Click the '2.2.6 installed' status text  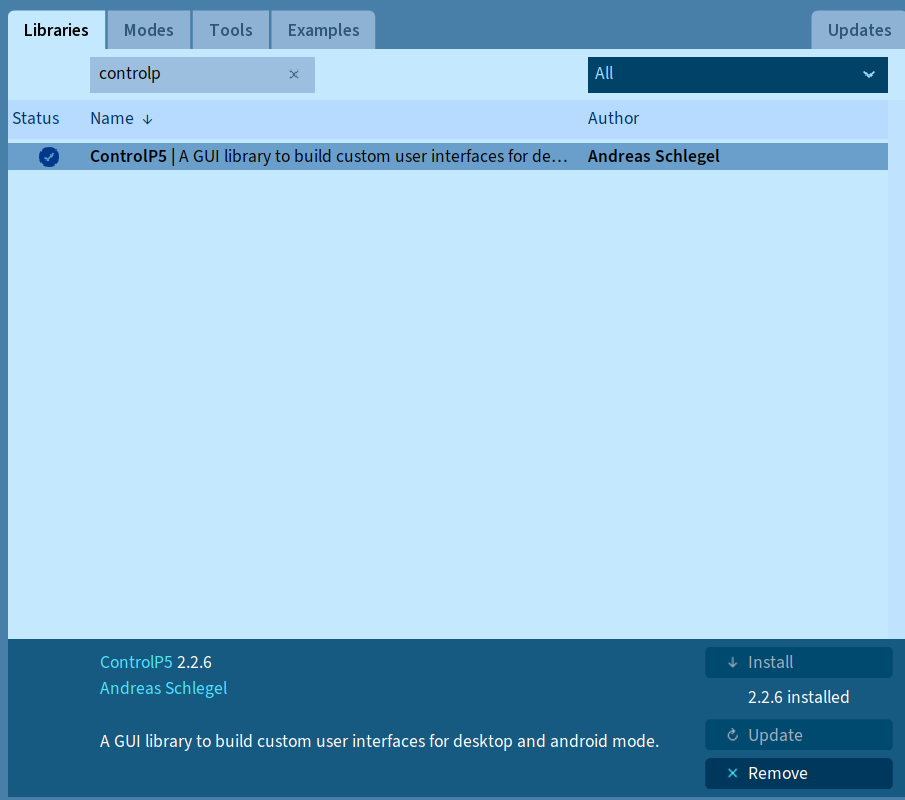tap(798, 697)
